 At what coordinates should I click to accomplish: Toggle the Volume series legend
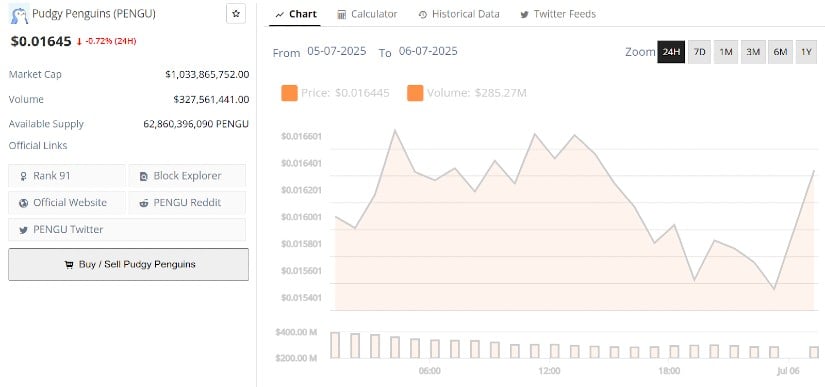pyautogui.click(x=467, y=93)
